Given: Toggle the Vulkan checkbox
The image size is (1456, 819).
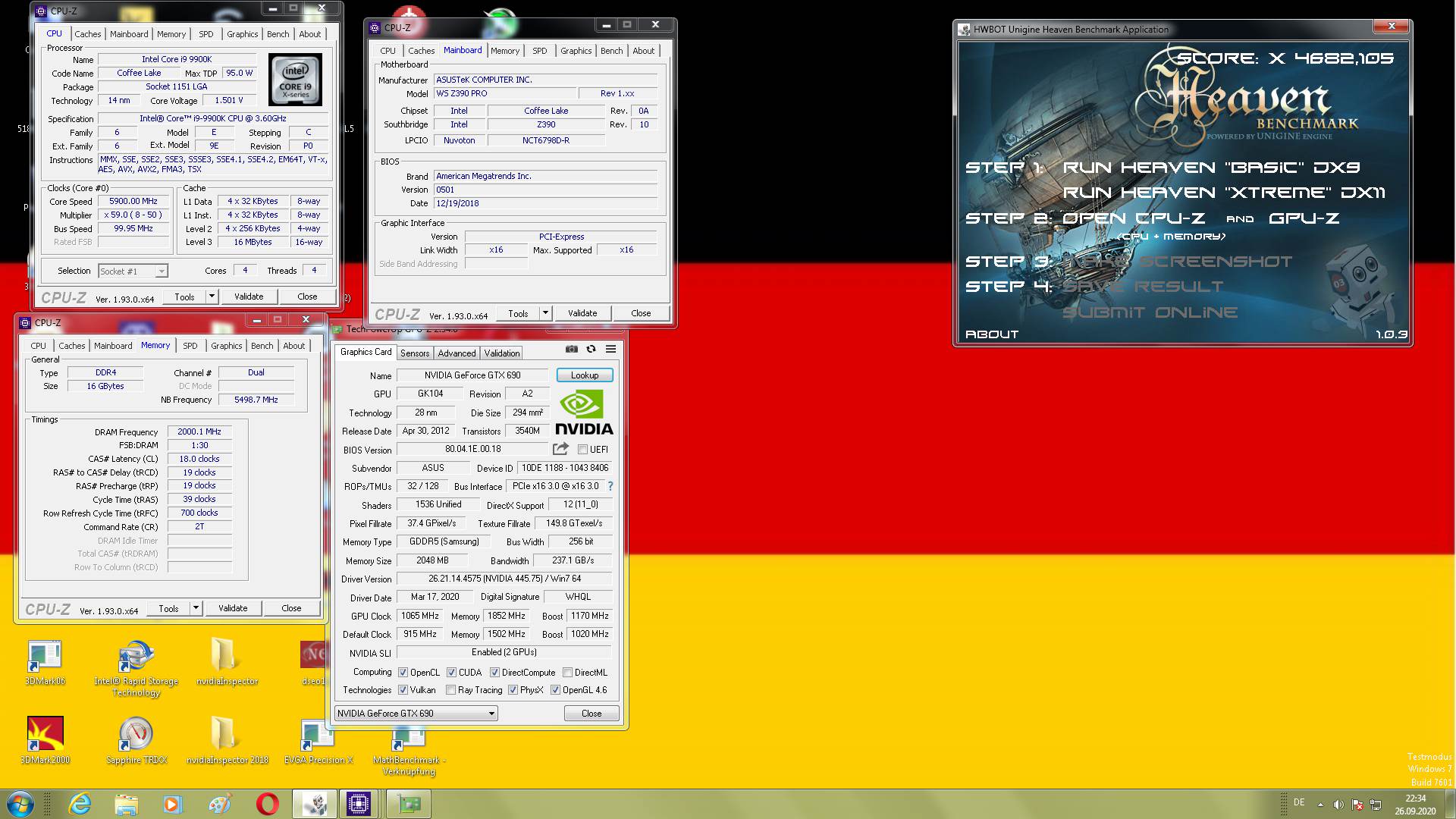Looking at the screenshot, I should click(x=403, y=690).
